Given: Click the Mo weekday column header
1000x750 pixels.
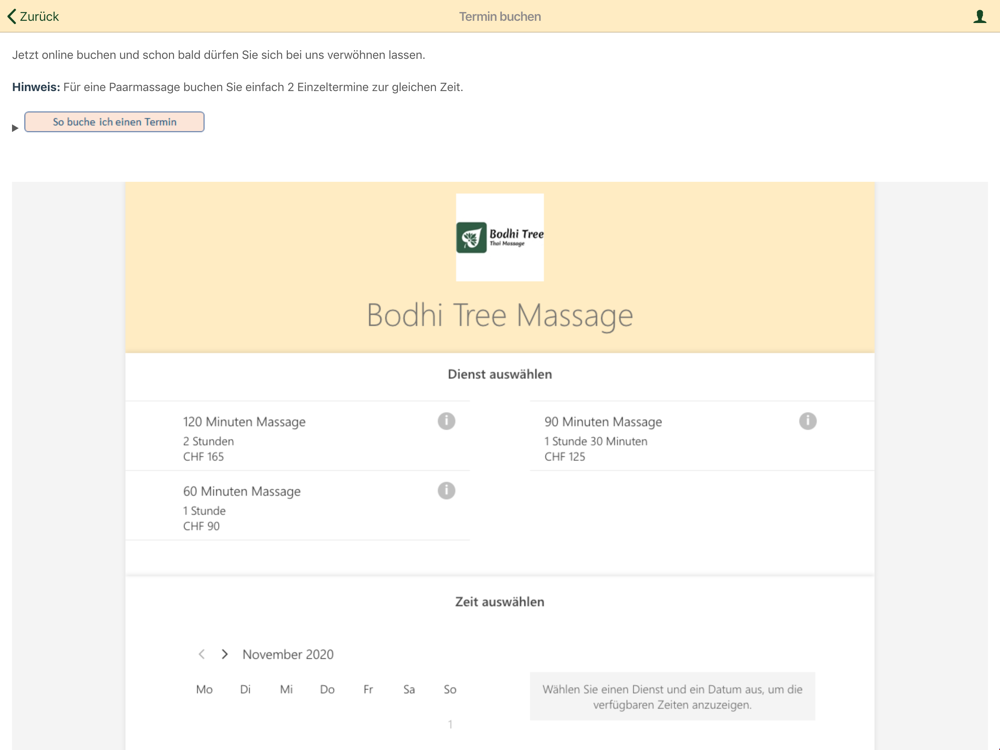Looking at the screenshot, I should 204,689.
